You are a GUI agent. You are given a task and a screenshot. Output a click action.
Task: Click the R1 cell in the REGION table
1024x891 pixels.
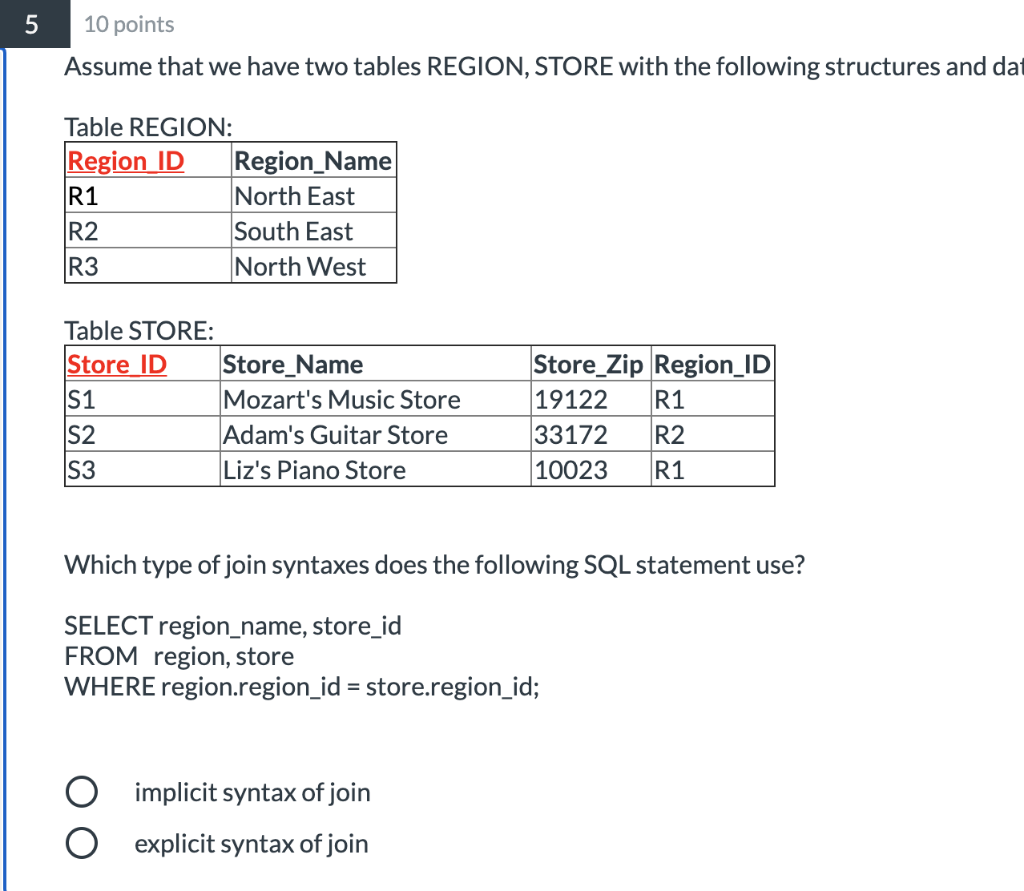(x=80, y=196)
